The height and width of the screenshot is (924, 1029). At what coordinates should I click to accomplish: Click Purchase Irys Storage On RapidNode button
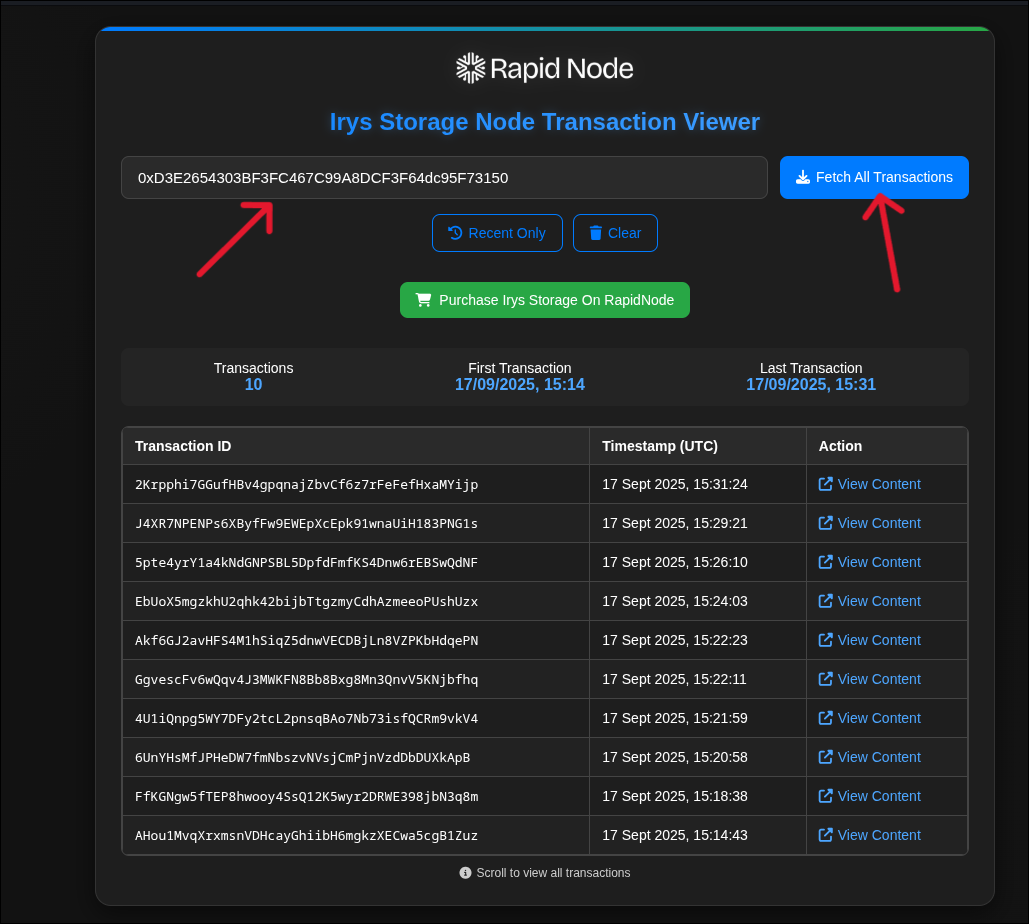coord(545,300)
